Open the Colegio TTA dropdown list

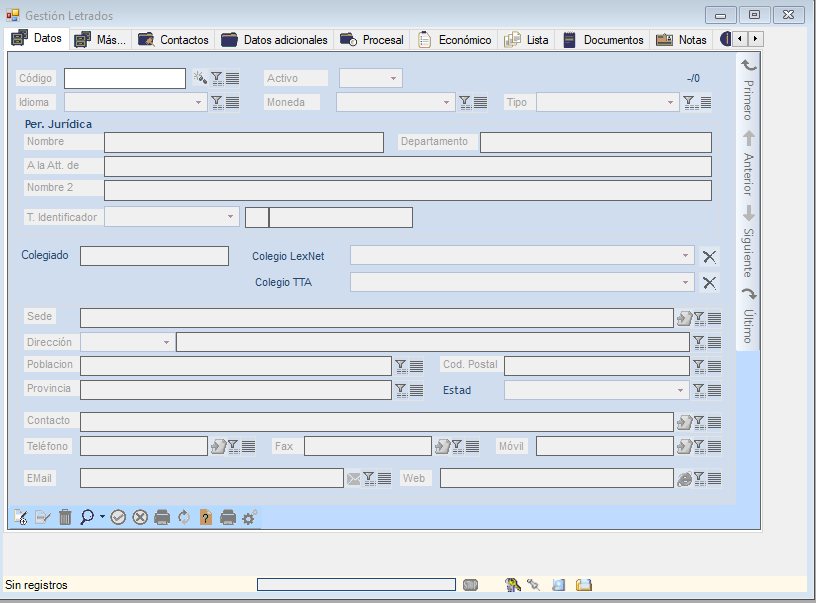685,283
